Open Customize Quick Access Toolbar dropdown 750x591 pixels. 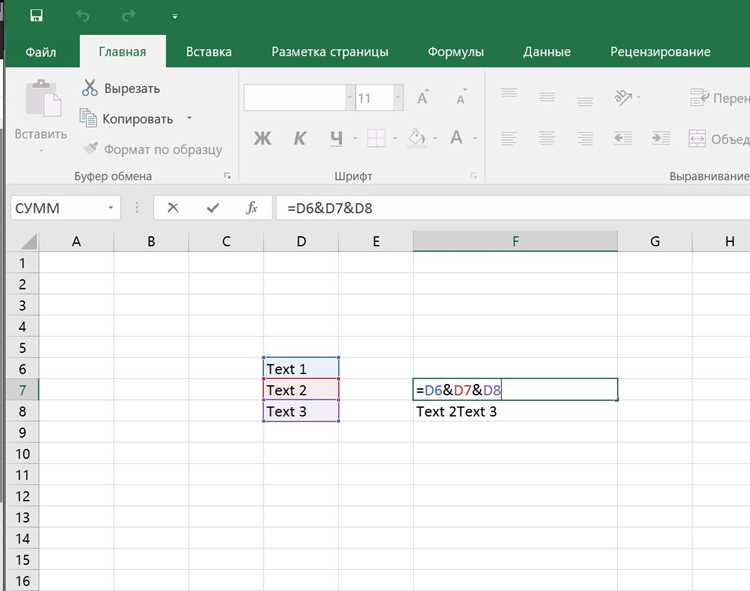coord(175,17)
